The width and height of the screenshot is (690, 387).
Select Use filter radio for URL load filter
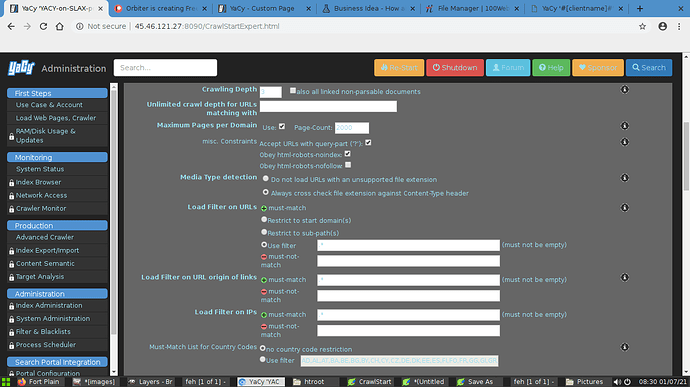tap(264, 244)
